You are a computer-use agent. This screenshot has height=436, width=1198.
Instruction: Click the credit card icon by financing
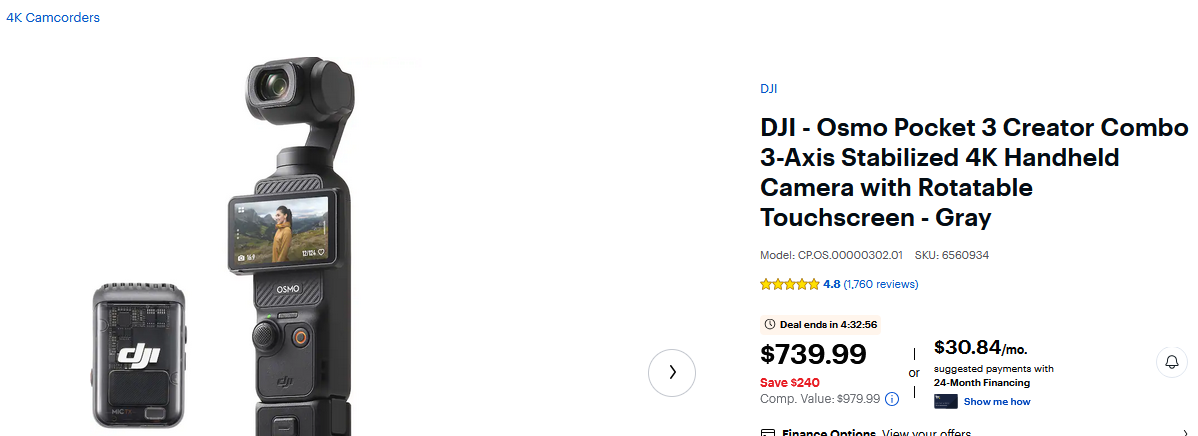tap(945, 402)
